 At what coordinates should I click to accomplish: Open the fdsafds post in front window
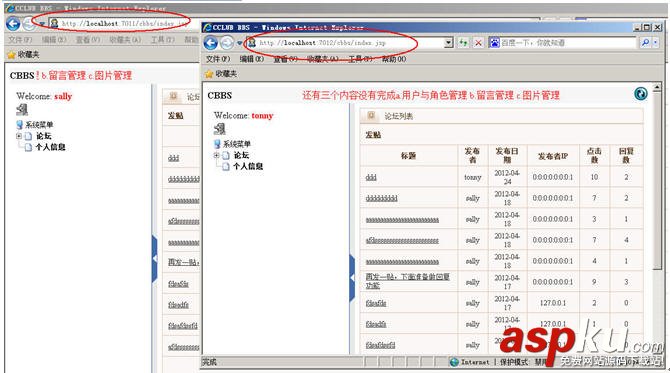tap(376, 303)
